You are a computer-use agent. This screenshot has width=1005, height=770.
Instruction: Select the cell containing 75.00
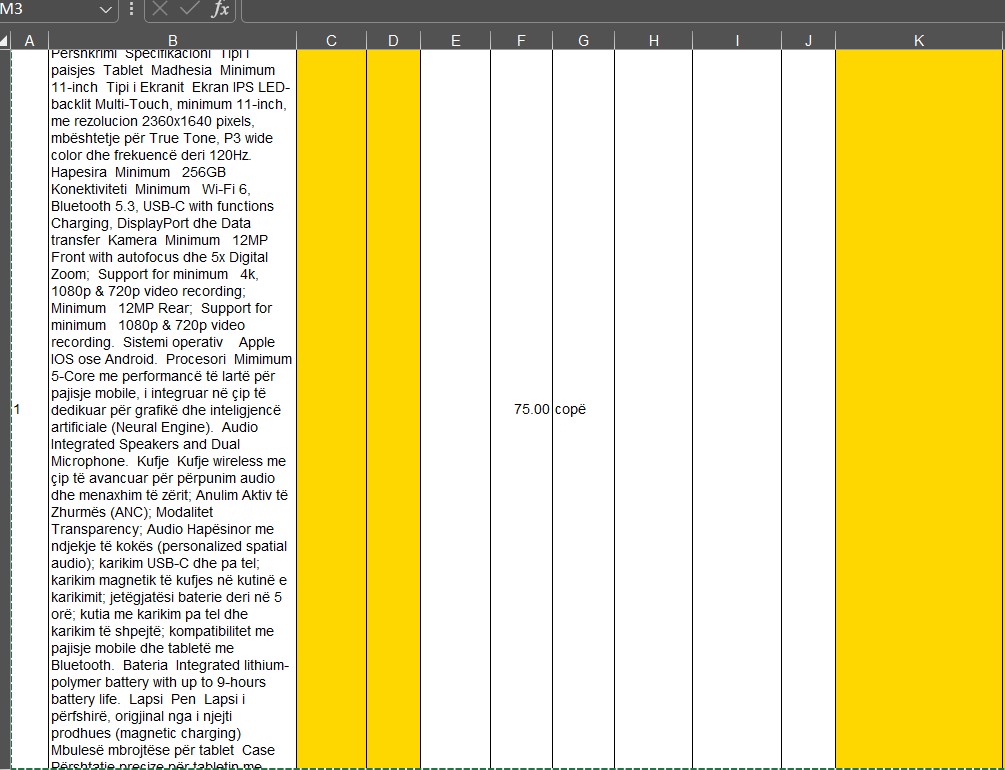[x=521, y=409]
